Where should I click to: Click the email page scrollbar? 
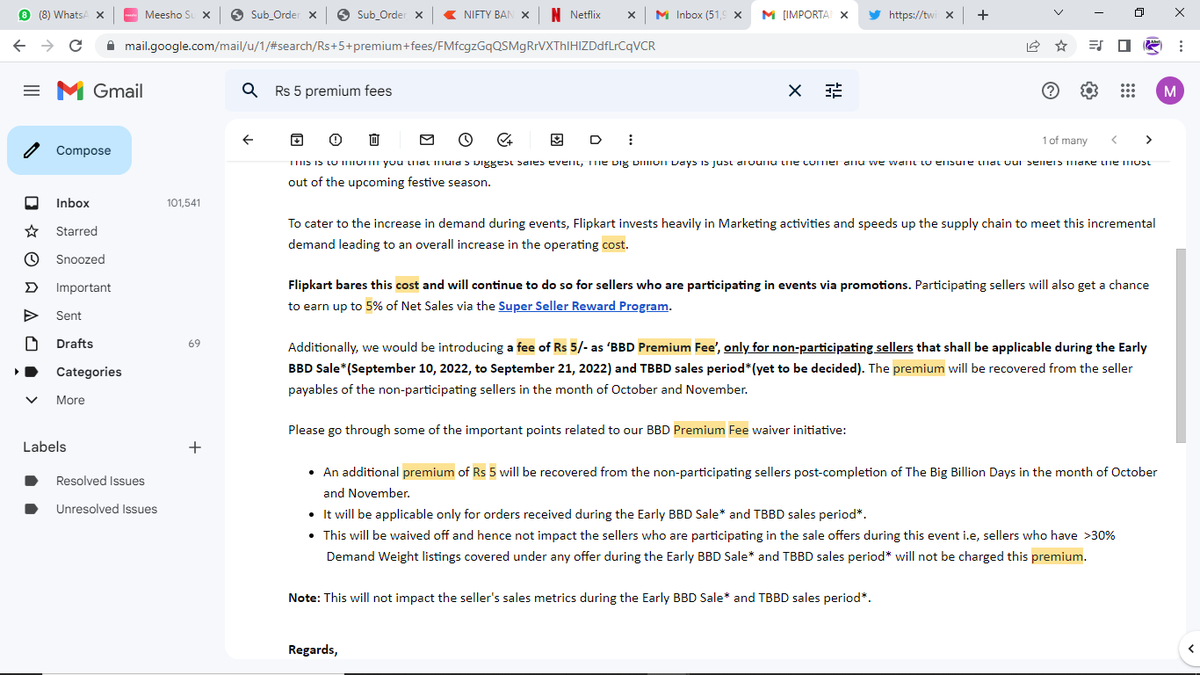tap(1182, 345)
